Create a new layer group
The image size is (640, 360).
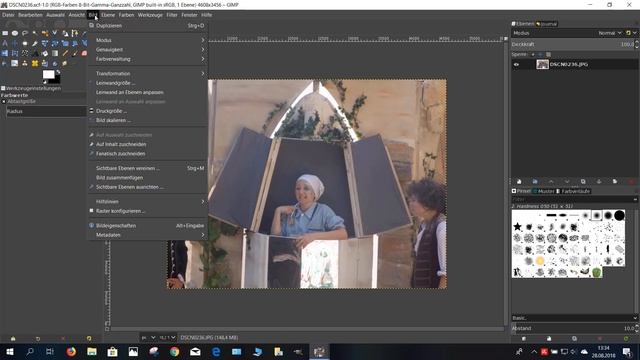coord(535,181)
